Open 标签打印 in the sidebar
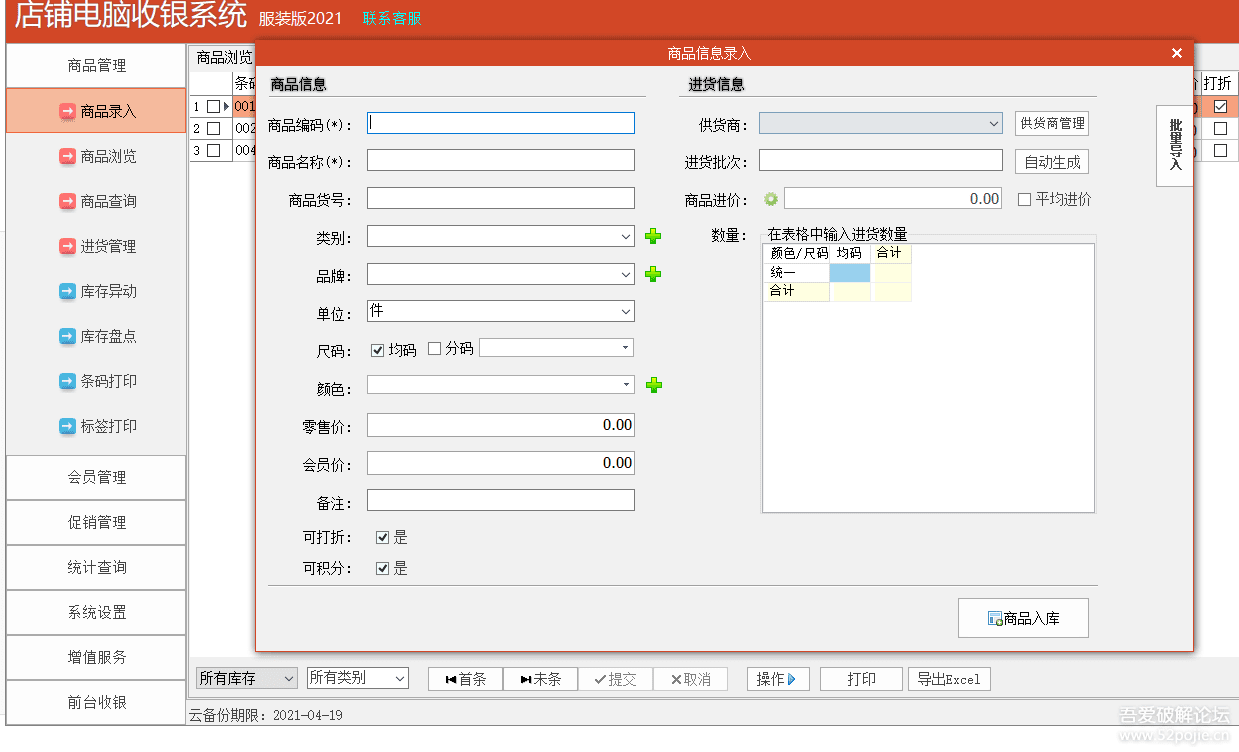Image resolution: width=1239 pixels, height=752 pixels. pos(96,426)
